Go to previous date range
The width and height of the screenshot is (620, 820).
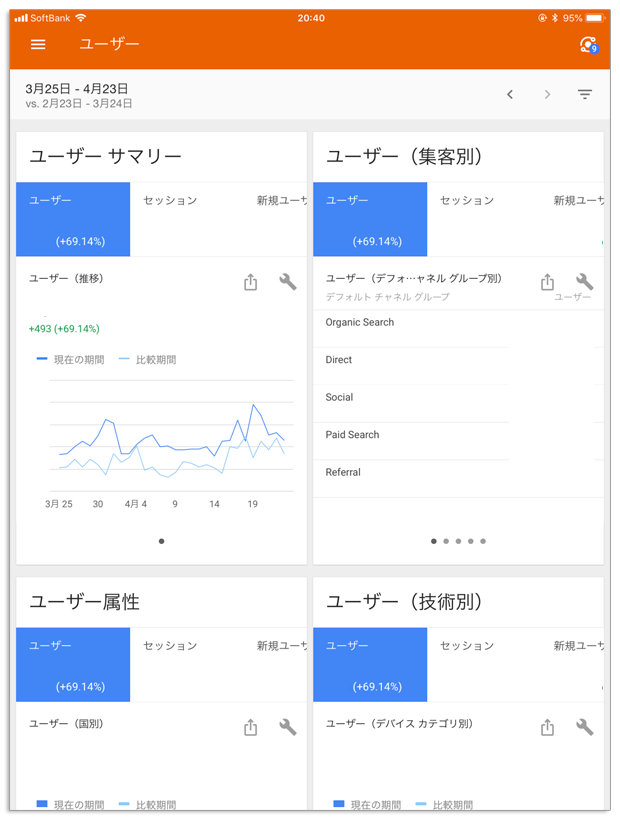(x=510, y=95)
